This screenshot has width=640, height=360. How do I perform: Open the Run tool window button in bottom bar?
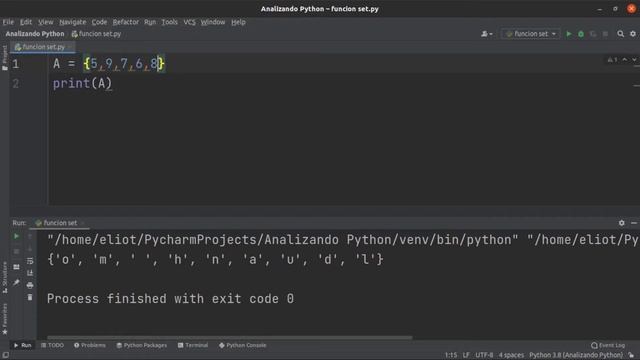(x=22, y=345)
